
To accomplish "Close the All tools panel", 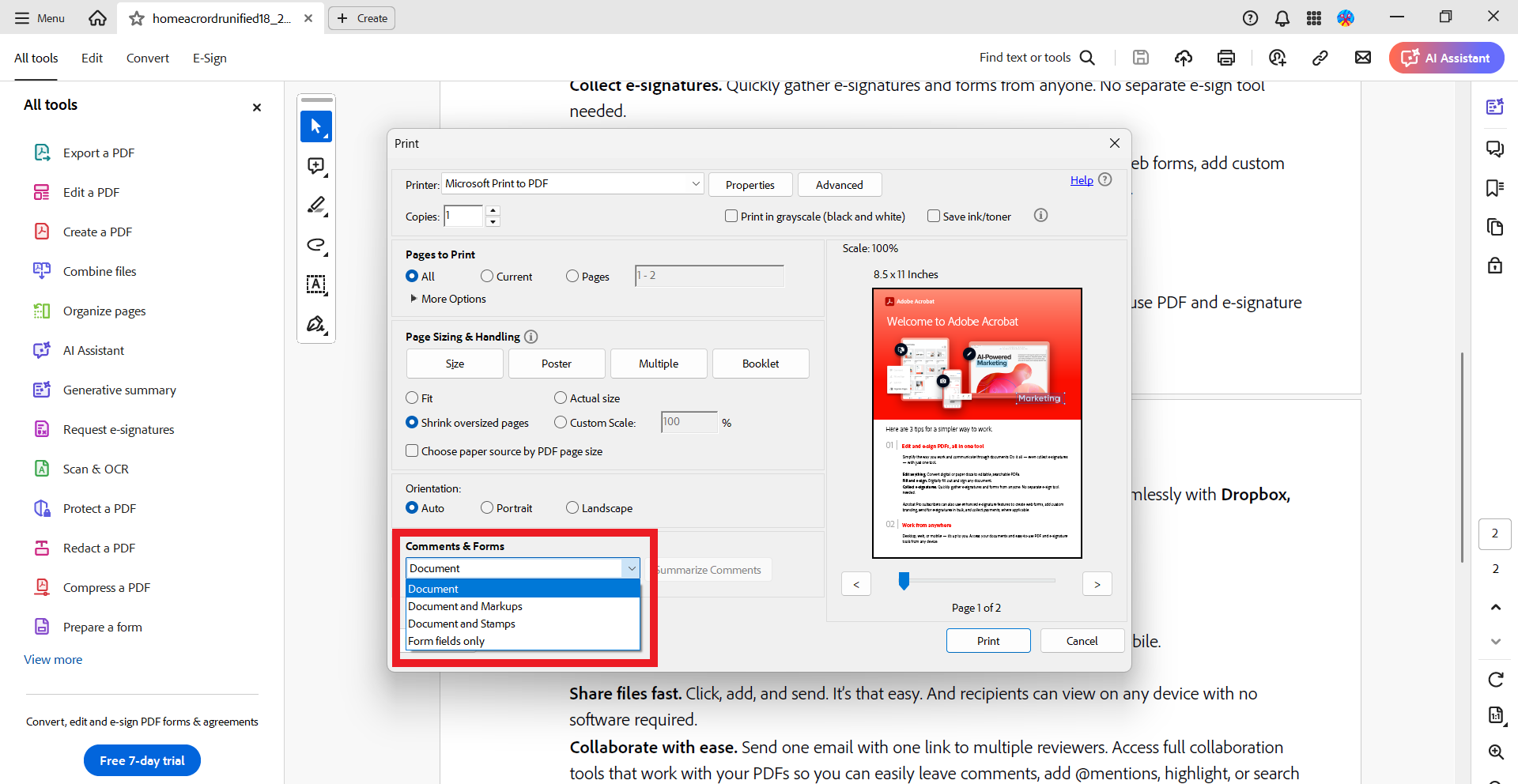I will coord(257,107).
